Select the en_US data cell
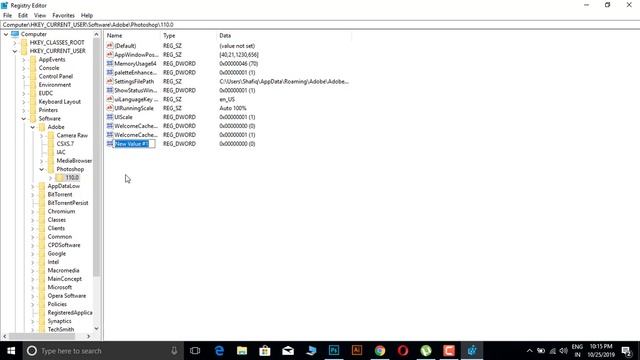This screenshot has width=640, height=360. click(x=227, y=99)
